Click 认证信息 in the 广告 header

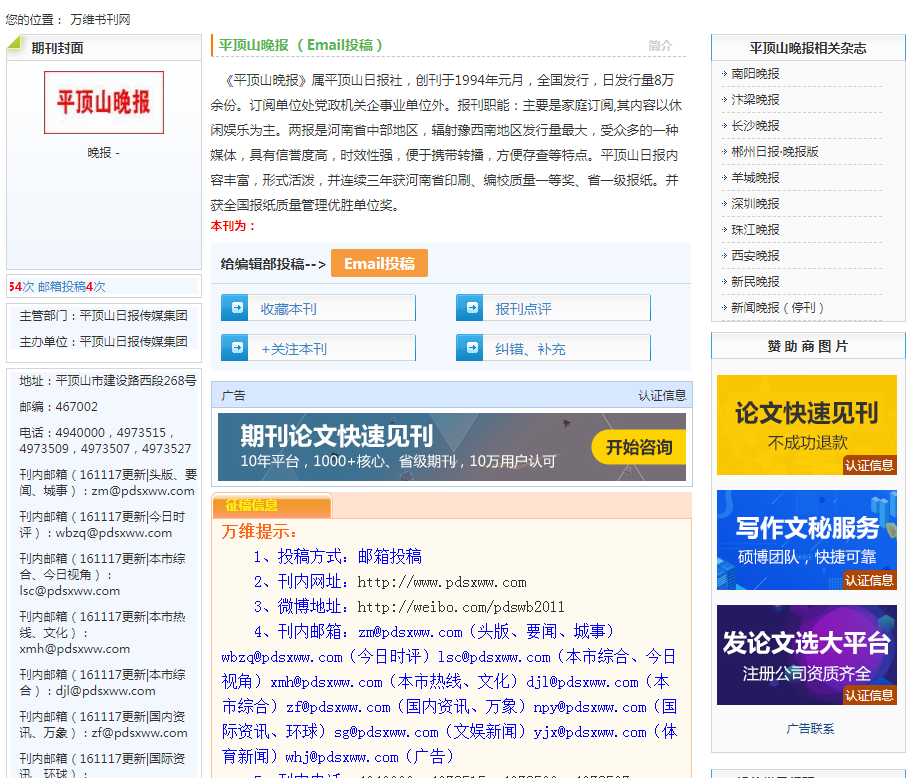pos(662,395)
